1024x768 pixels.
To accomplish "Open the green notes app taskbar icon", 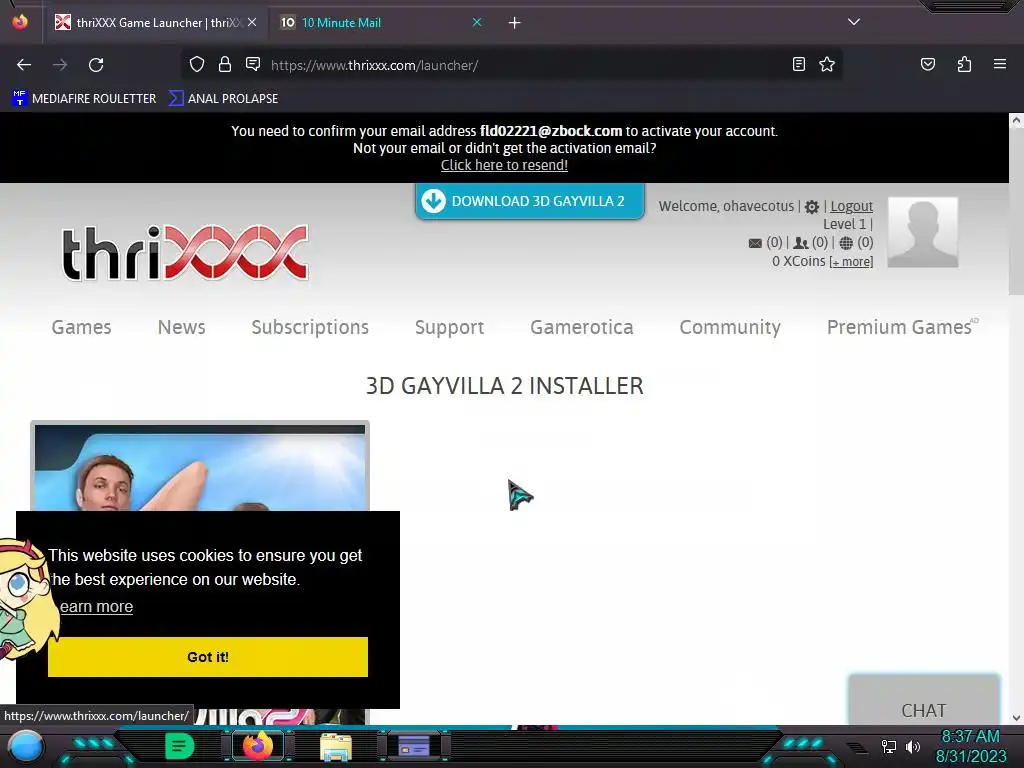I will 179,746.
